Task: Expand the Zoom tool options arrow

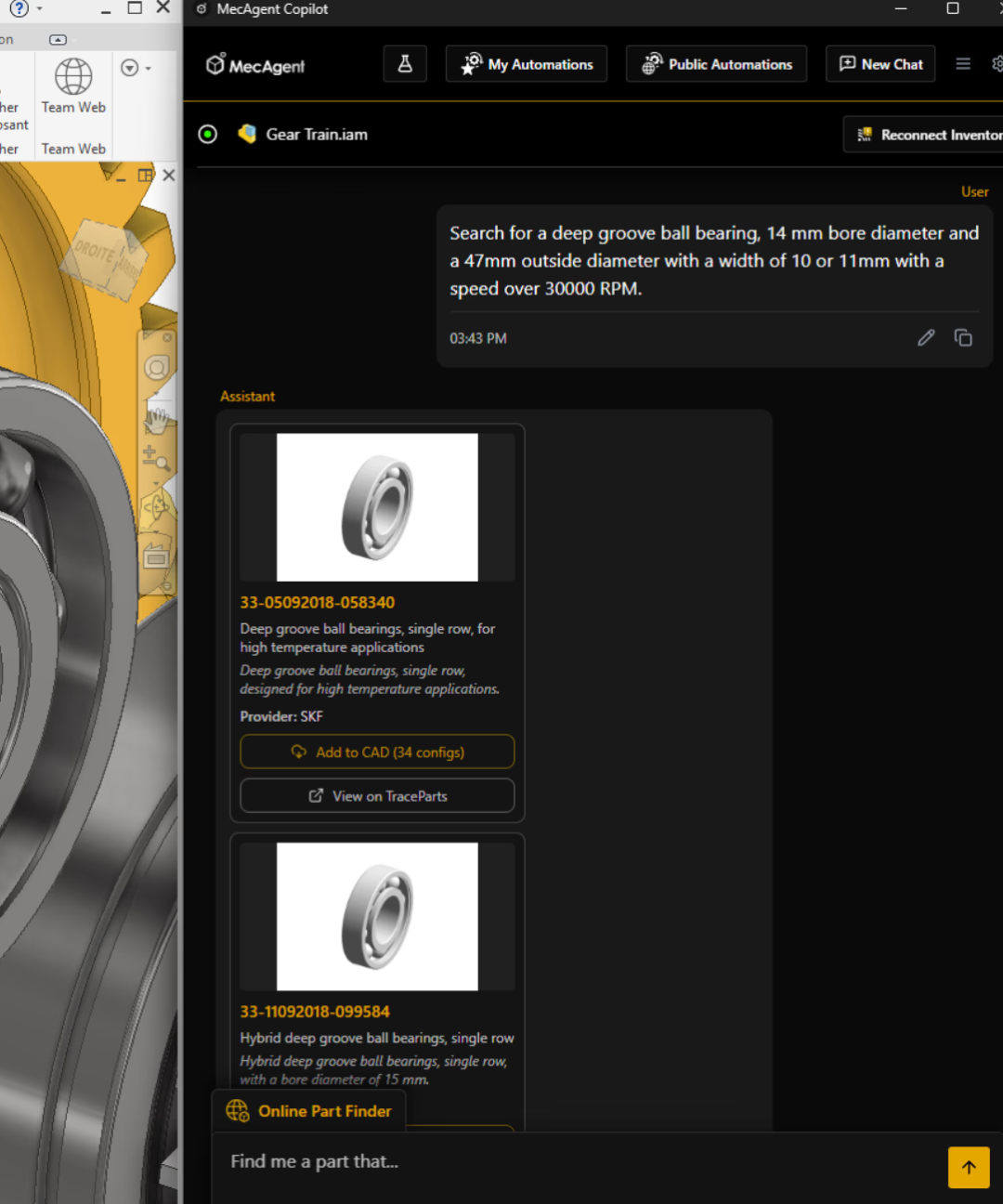Action: (x=156, y=483)
